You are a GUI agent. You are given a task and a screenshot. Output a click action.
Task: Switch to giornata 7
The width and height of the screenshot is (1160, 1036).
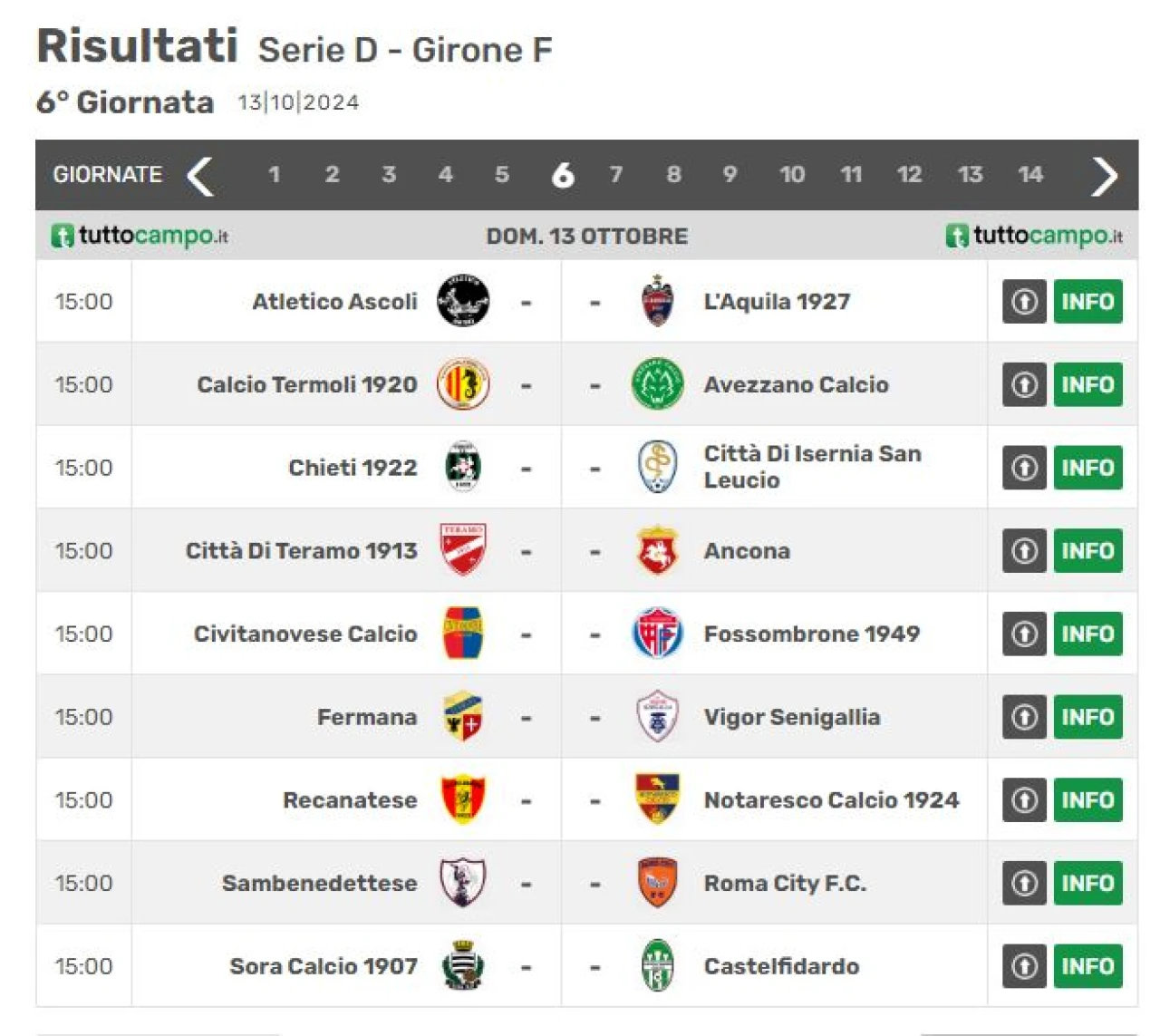[x=616, y=174]
